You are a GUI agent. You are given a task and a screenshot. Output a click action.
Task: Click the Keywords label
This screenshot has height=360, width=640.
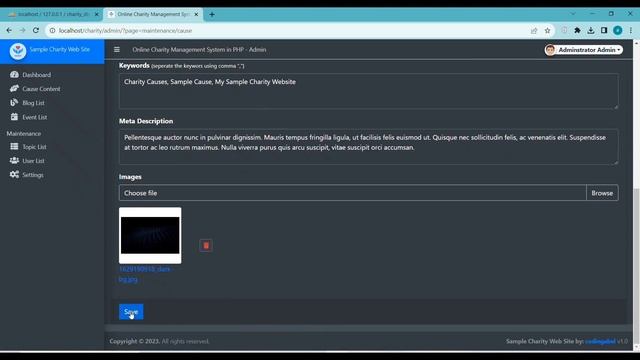(134, 65)
